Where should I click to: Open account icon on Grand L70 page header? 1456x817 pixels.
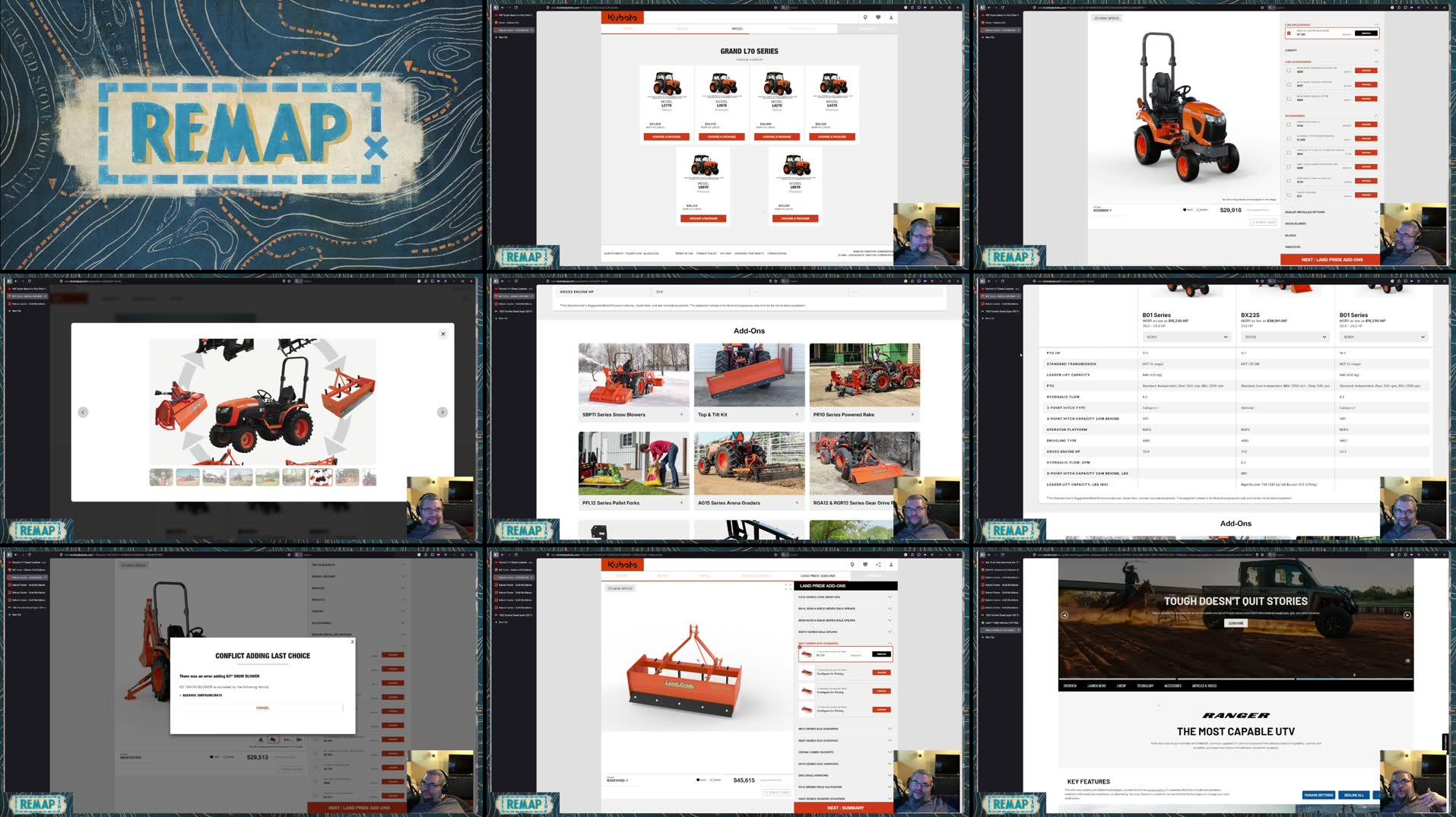coord(891,17)
